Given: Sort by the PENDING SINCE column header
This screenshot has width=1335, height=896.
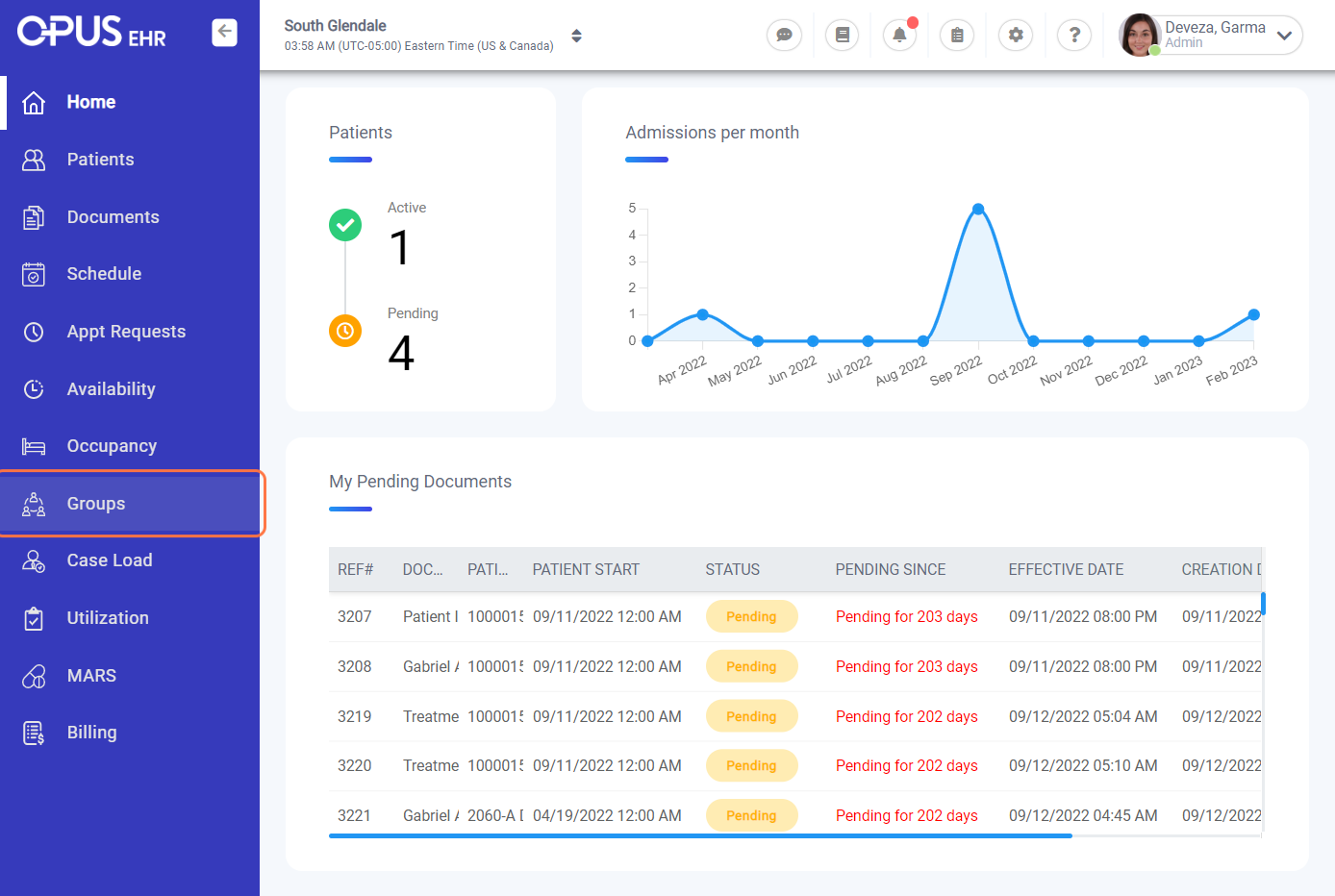Looking at the screenshot, I should 891,570.
